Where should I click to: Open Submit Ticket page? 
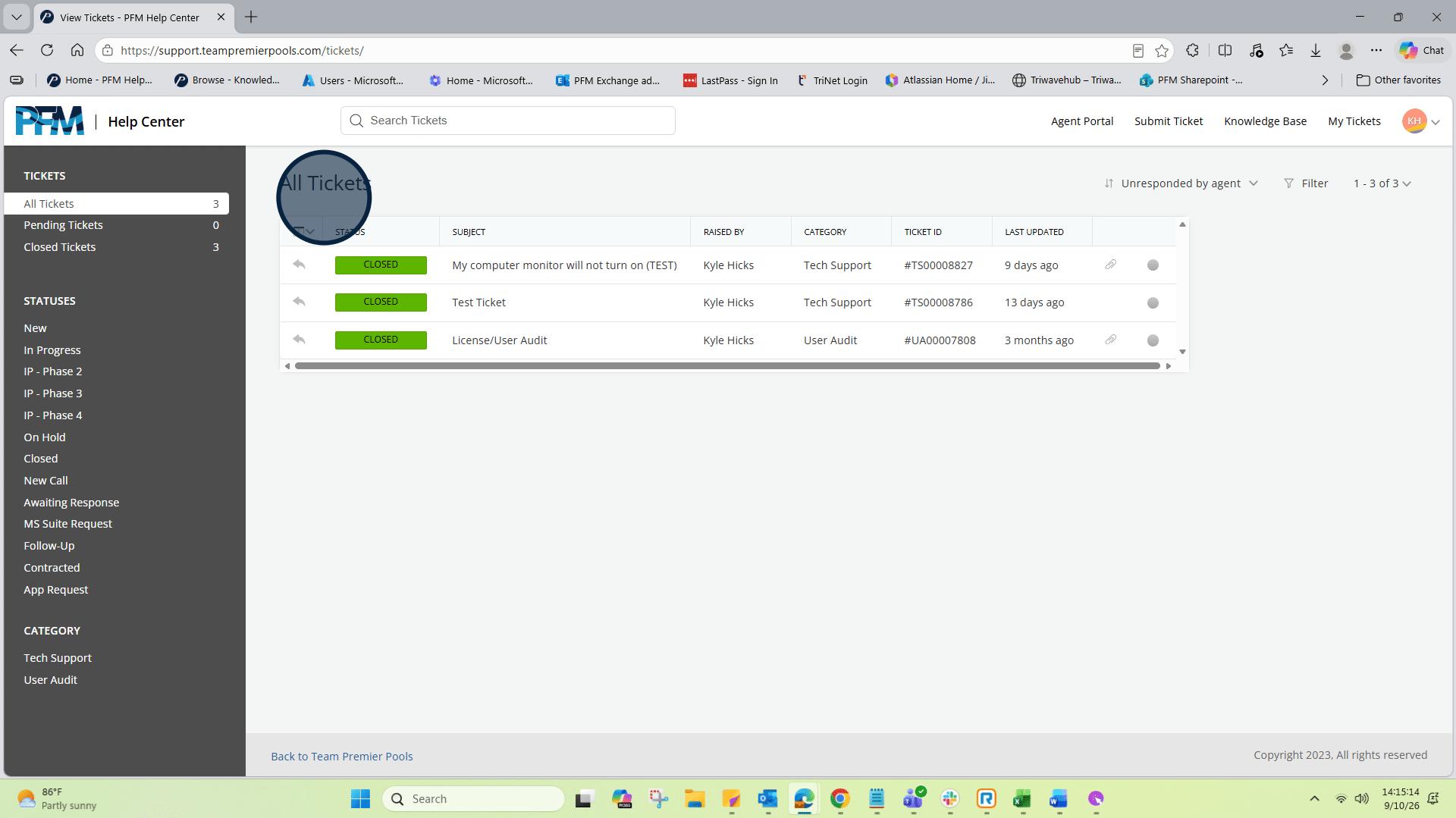click(x=1168, y=121)
